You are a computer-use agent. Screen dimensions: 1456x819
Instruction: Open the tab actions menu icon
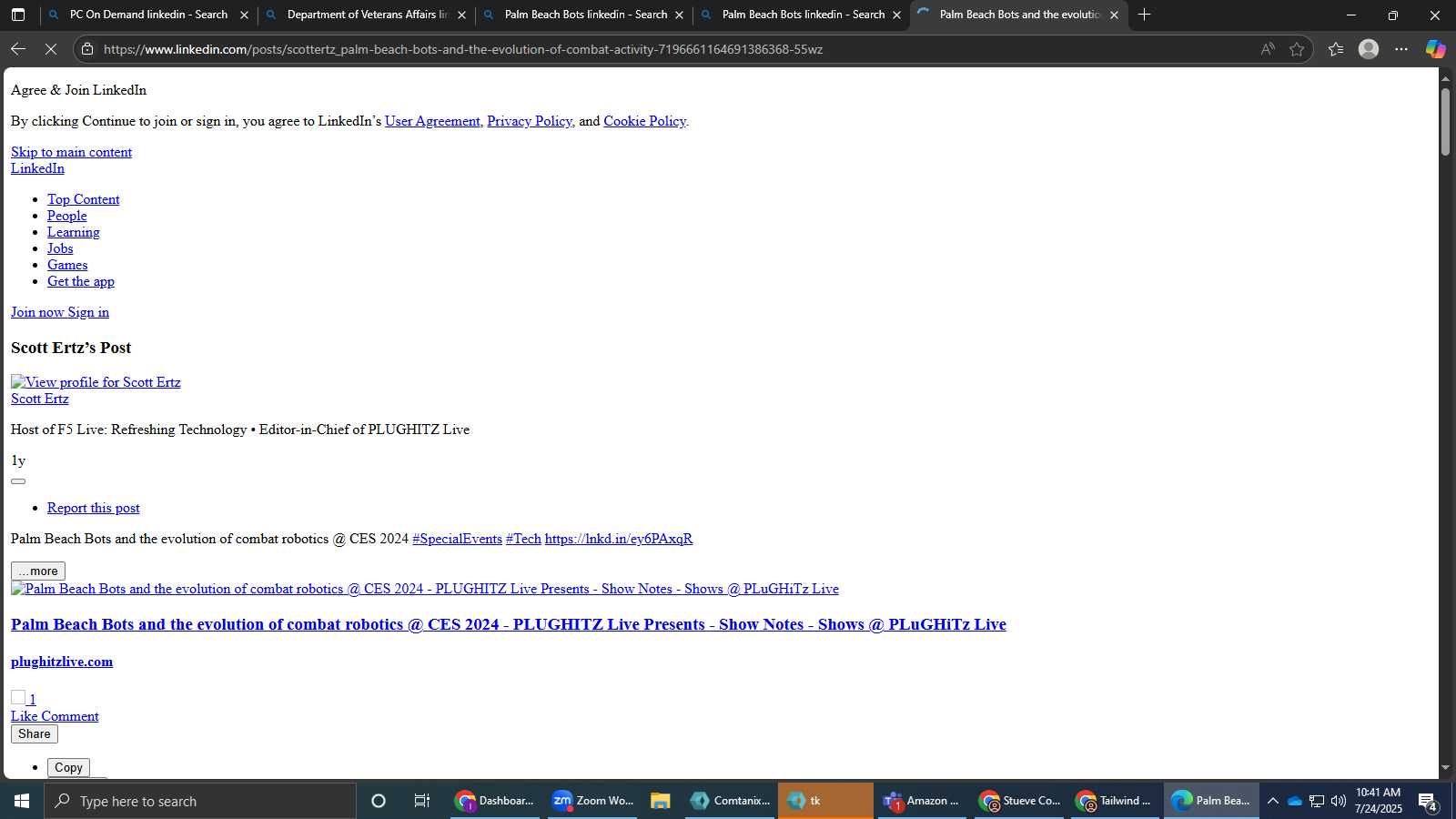[x=18, y=15]
